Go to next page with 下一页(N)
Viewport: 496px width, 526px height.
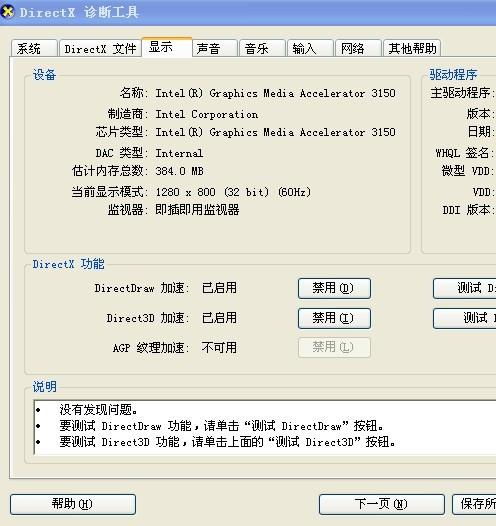[x=382, y=504]
